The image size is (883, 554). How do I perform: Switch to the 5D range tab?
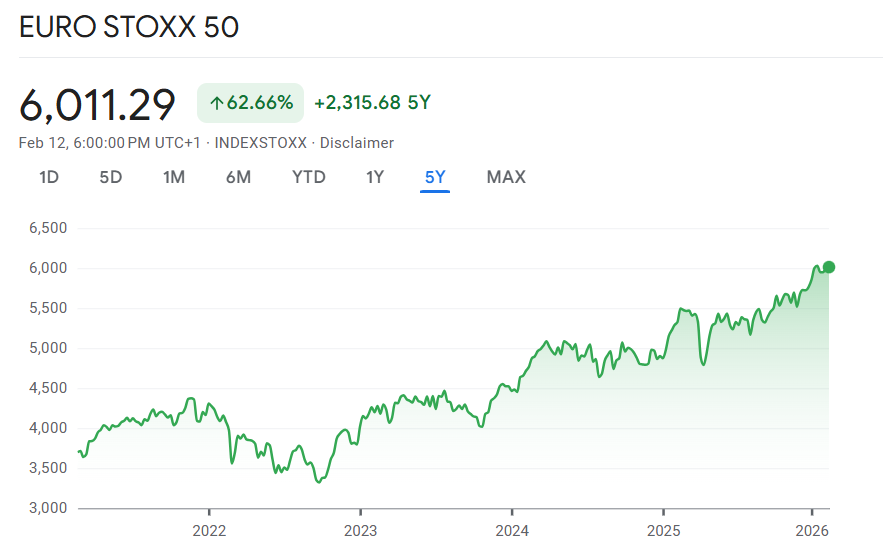pos(110,177)
